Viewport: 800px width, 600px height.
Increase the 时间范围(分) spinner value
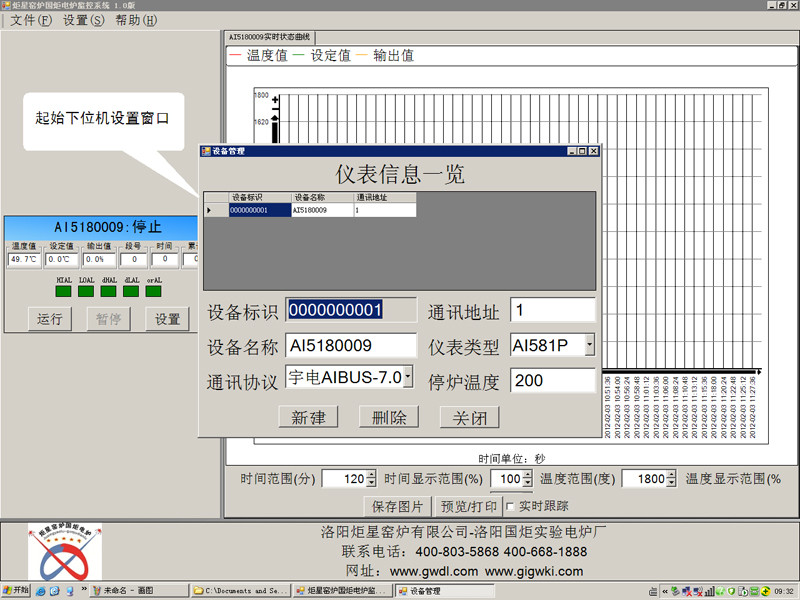click(372, 475)
